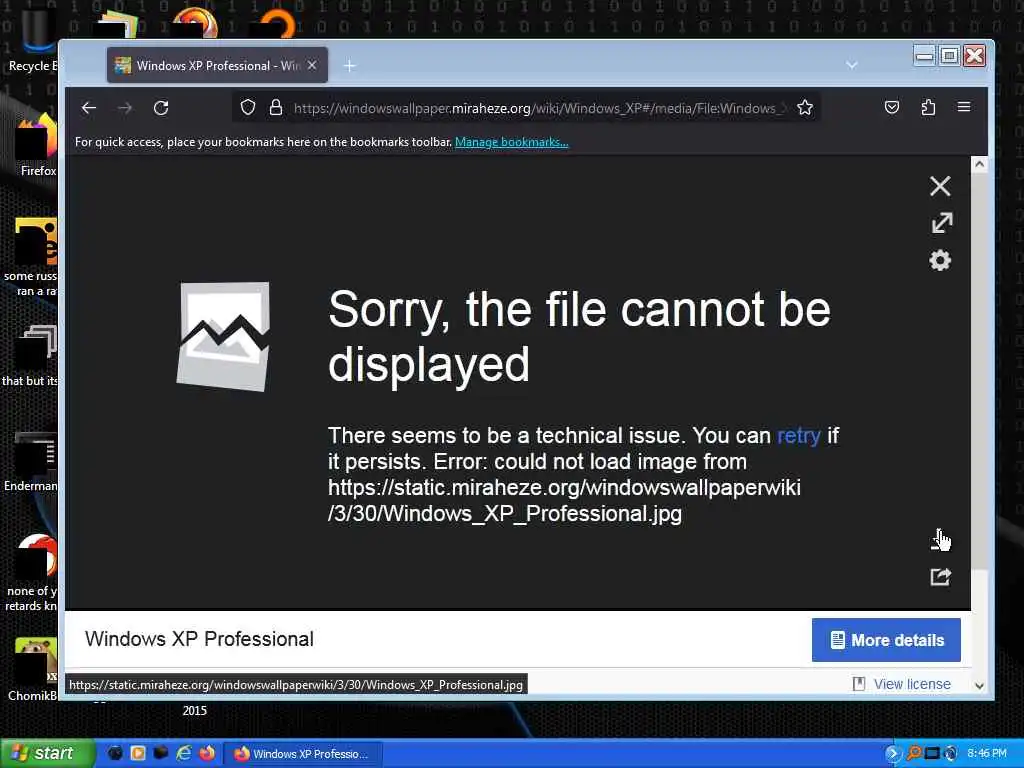The image size is (1024, 768).
Task: Click the 'Sorry, the file cannot be displayed' heading
Action: click(x=579, y=336)
